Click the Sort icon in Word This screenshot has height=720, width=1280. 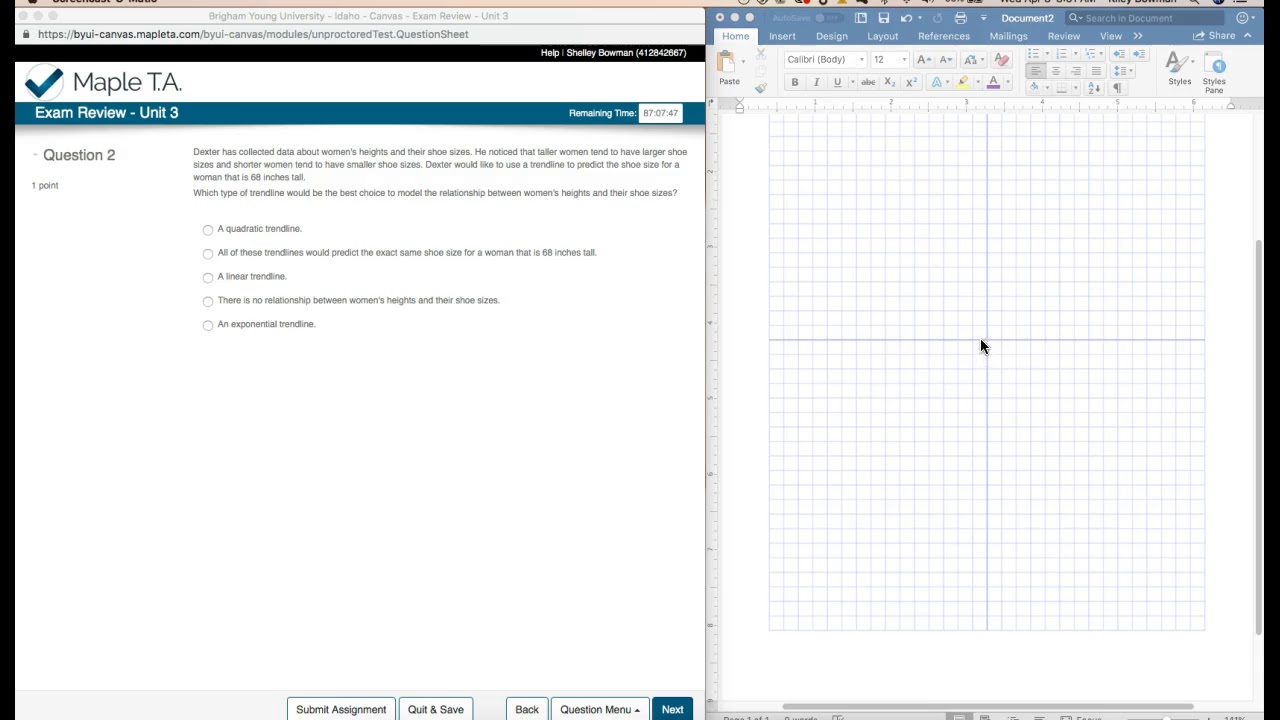point(1095,88)
